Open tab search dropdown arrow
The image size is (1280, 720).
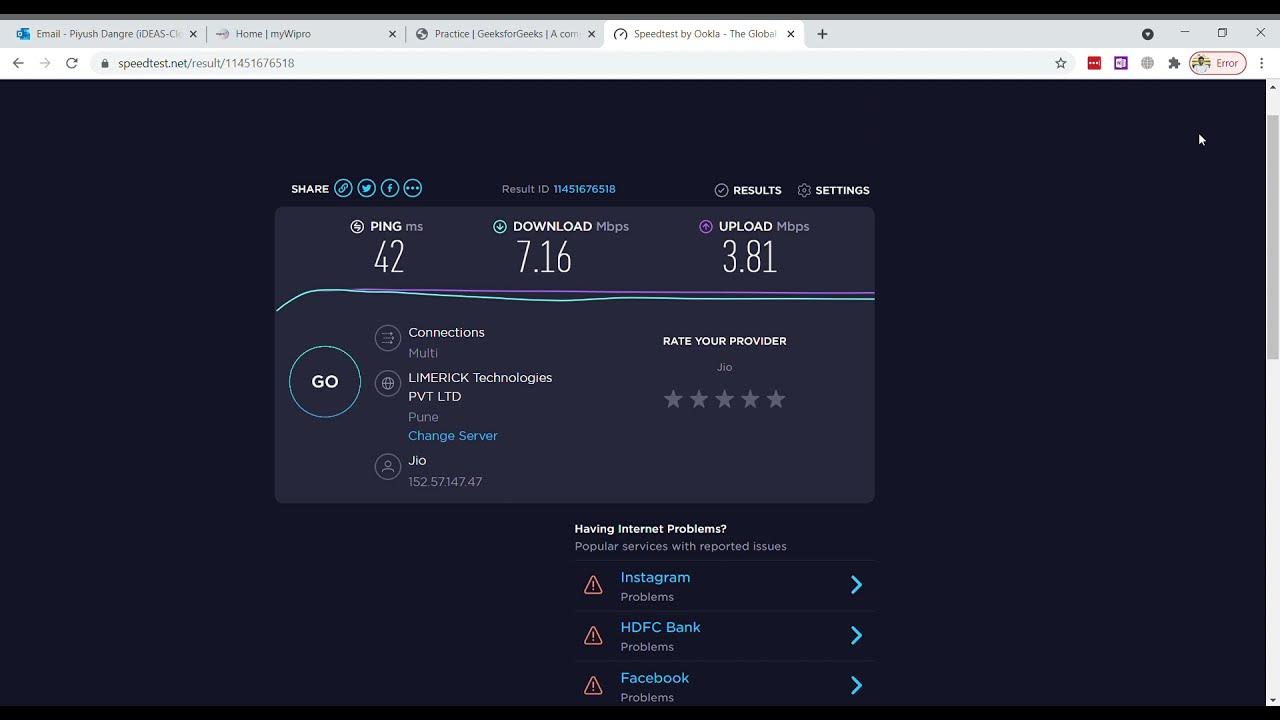tap(1148, 34)
